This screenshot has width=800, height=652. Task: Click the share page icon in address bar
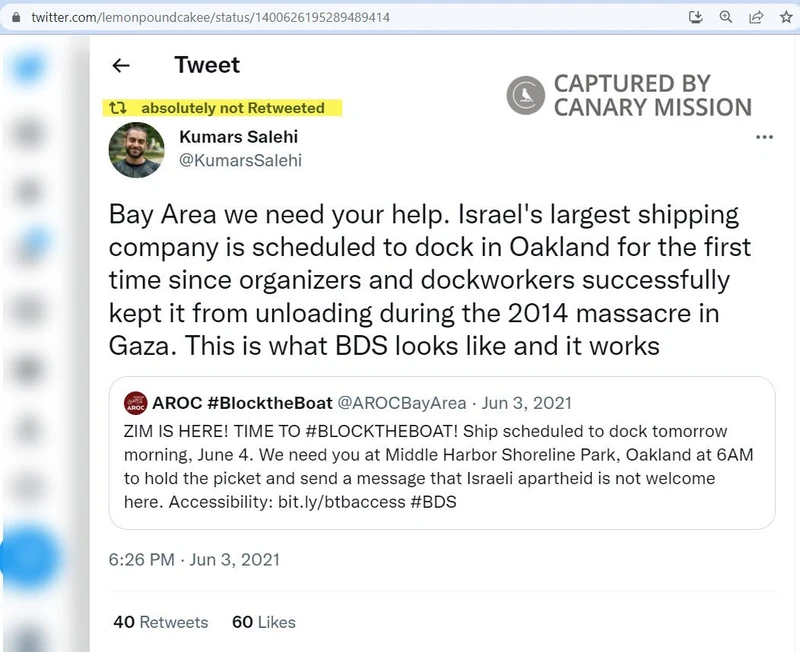coord(756,17)
